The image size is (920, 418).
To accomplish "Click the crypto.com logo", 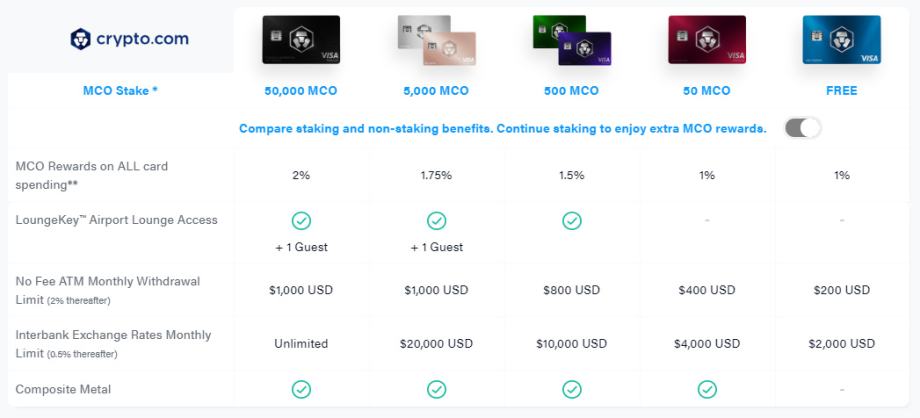I will click(x=128, y=39).
